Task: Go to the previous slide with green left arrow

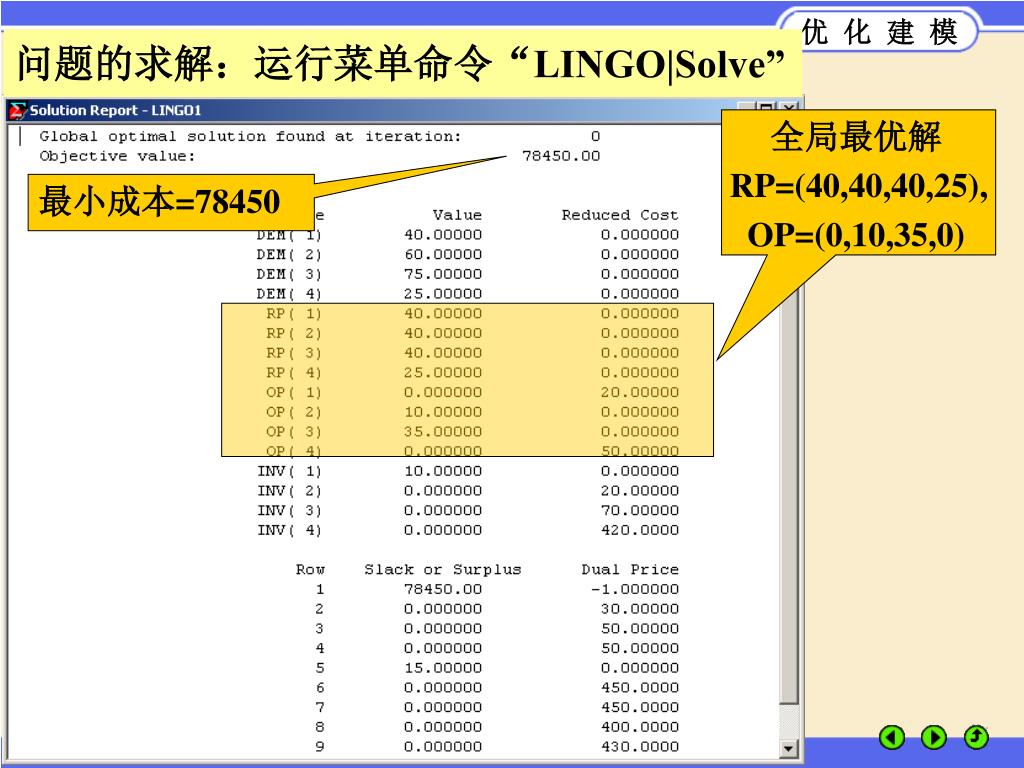Action: click(x=892, y=737)
